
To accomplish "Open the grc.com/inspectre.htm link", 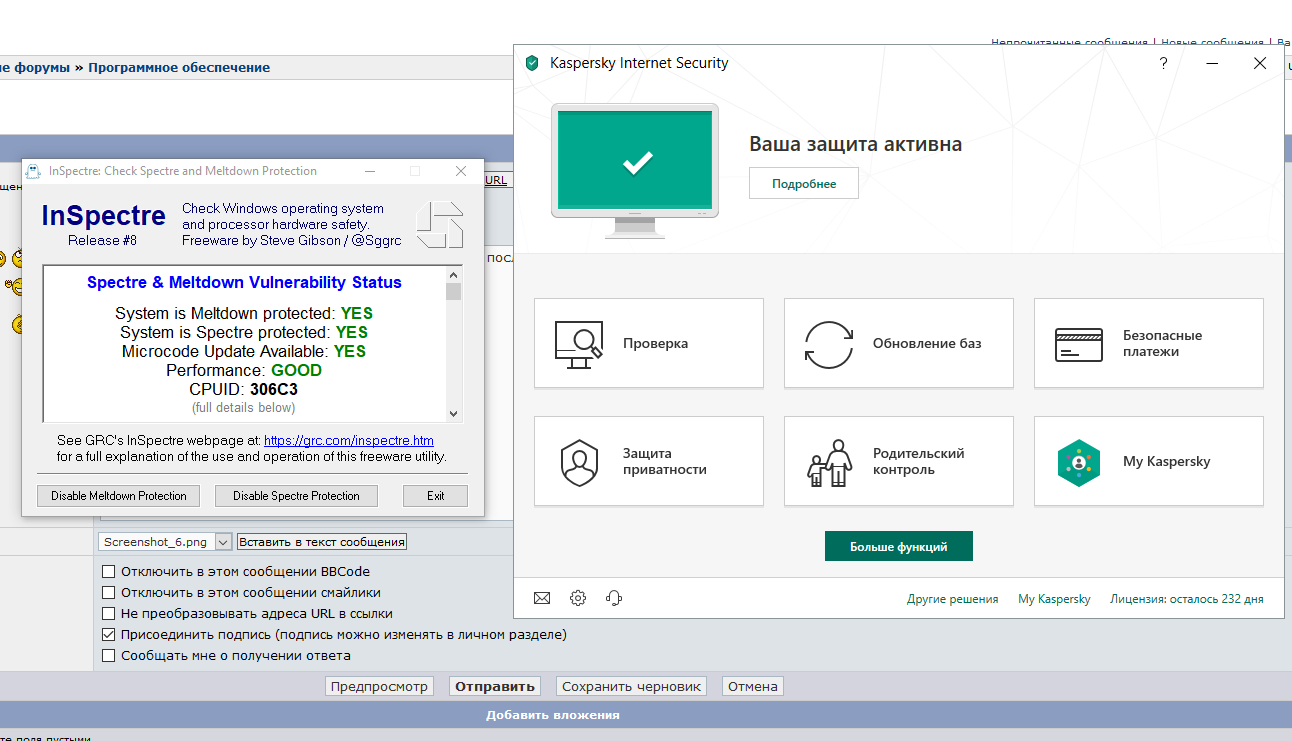I will [x=349, y=440].
